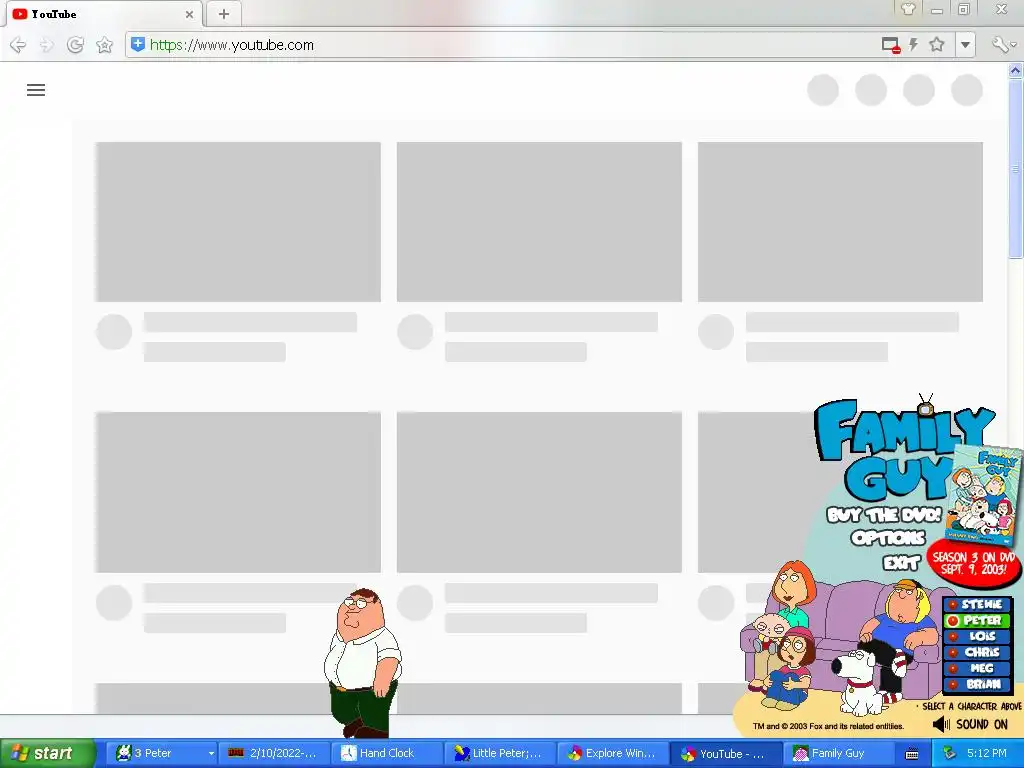Select the Brian character option
Image resolution: width=1024 pixels, height=768 pixels.
[977, 684]
